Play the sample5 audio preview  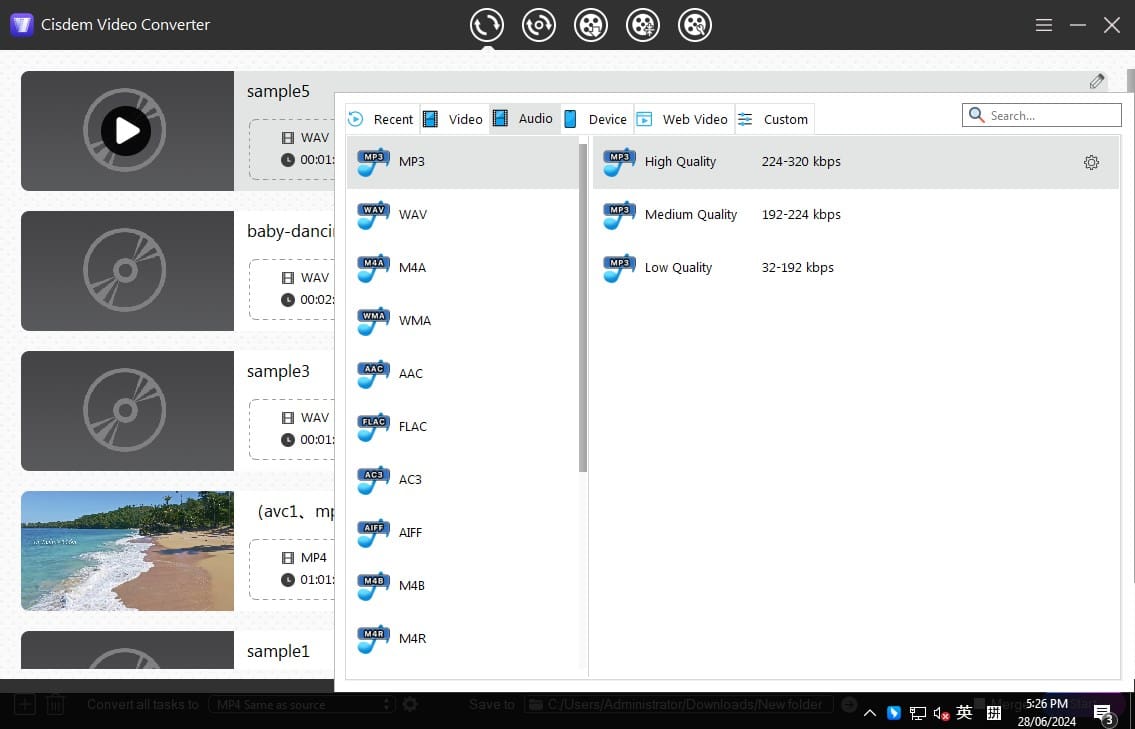pos(126,130)
